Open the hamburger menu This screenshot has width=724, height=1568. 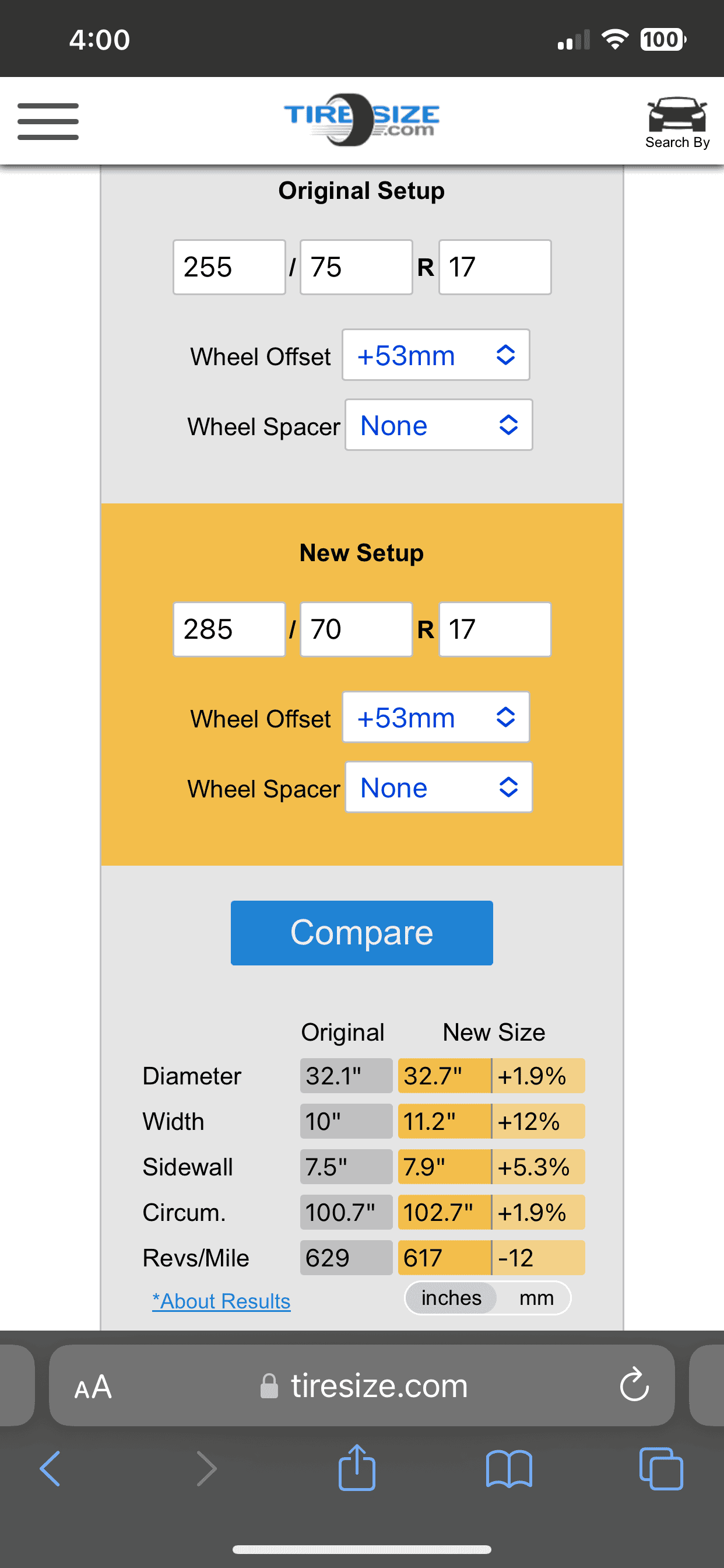point(48,121)
